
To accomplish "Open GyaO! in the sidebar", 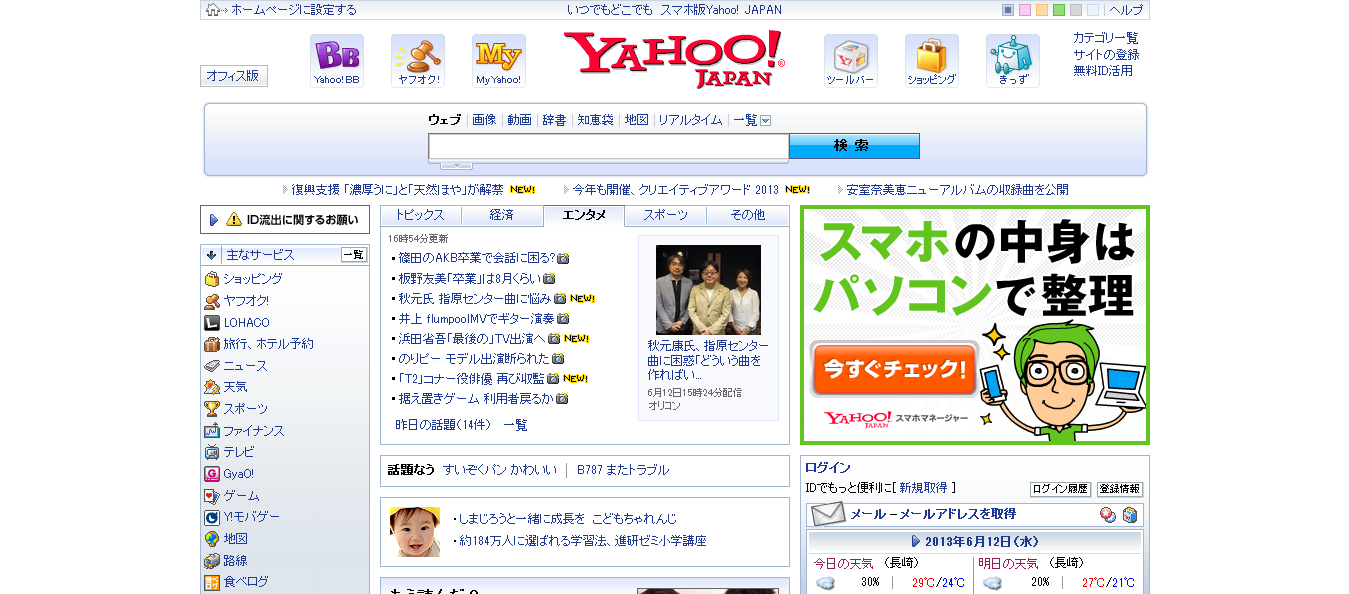I will point(229,474).
